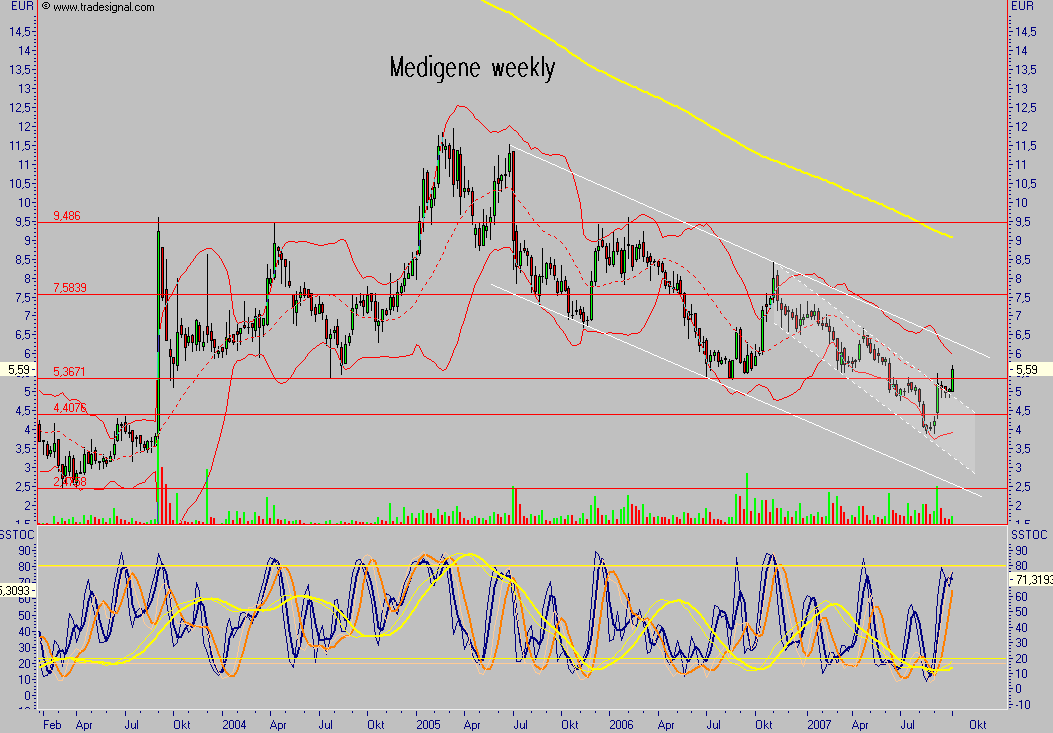Click the EUR currency label above right price scale

click(x=1022, y=6)
